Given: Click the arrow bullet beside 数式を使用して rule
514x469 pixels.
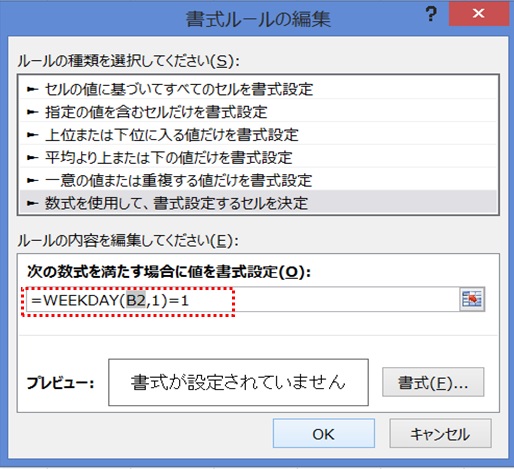Looking at the screenshot, I should coord(32,203).
